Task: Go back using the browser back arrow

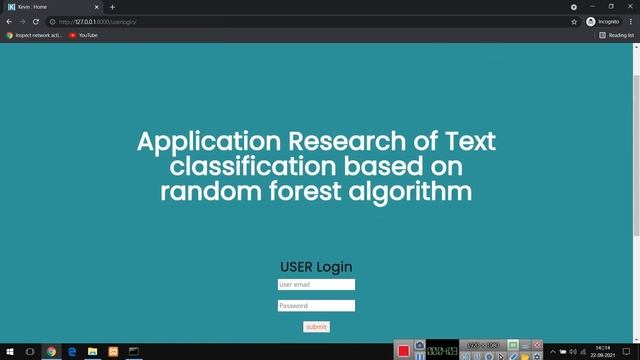Action: pos(9,22)
